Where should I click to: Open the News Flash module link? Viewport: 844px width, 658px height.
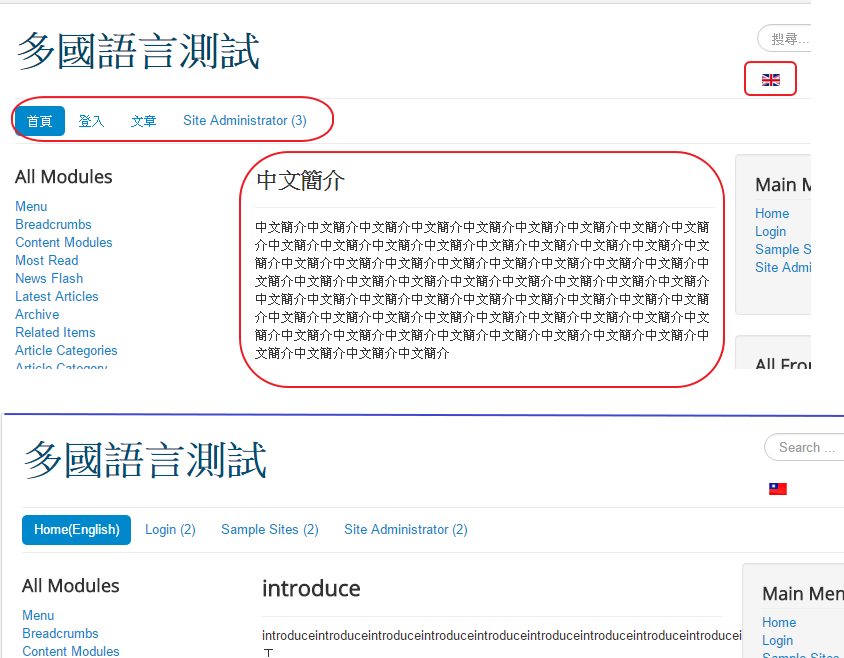click(49, 278)
